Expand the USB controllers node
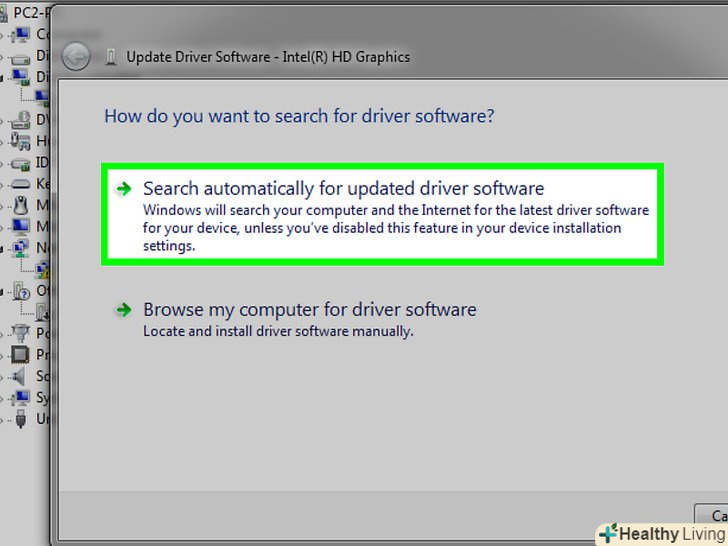The width and height of the screenshot is (728, 546). point(2,420)
